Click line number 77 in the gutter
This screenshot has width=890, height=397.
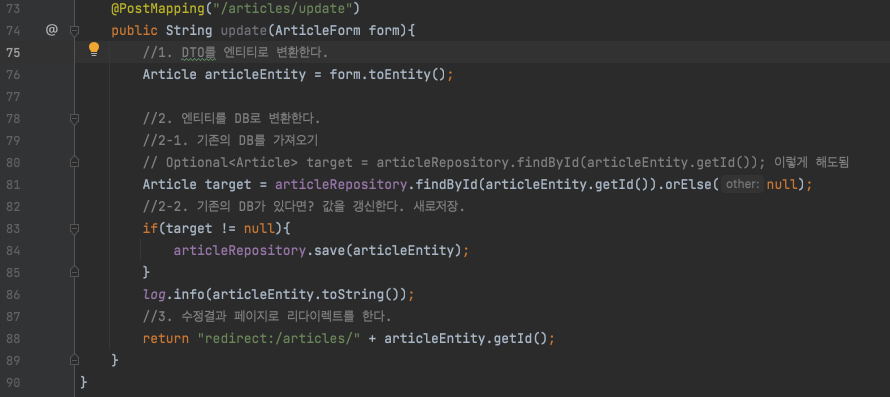coord(14,97)
